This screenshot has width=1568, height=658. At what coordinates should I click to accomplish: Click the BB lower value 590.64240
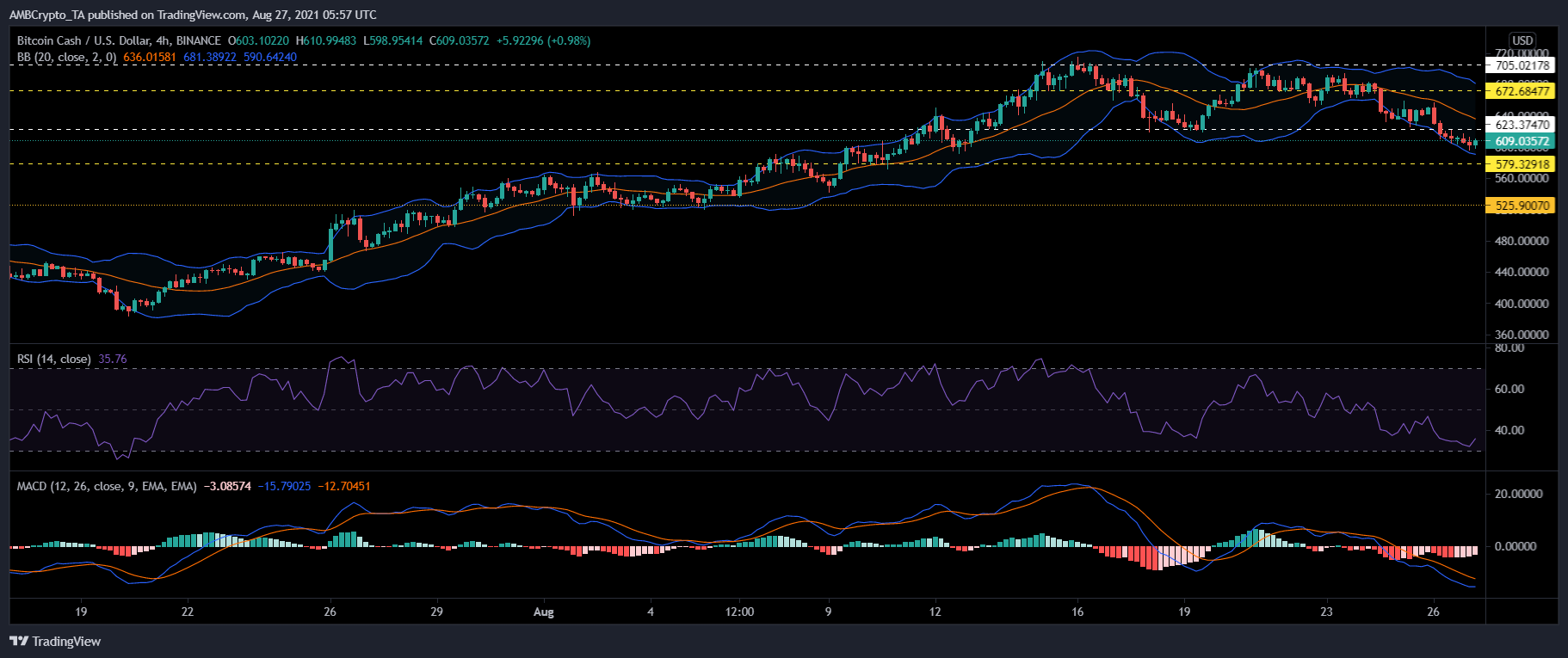(x=270, y=57)
